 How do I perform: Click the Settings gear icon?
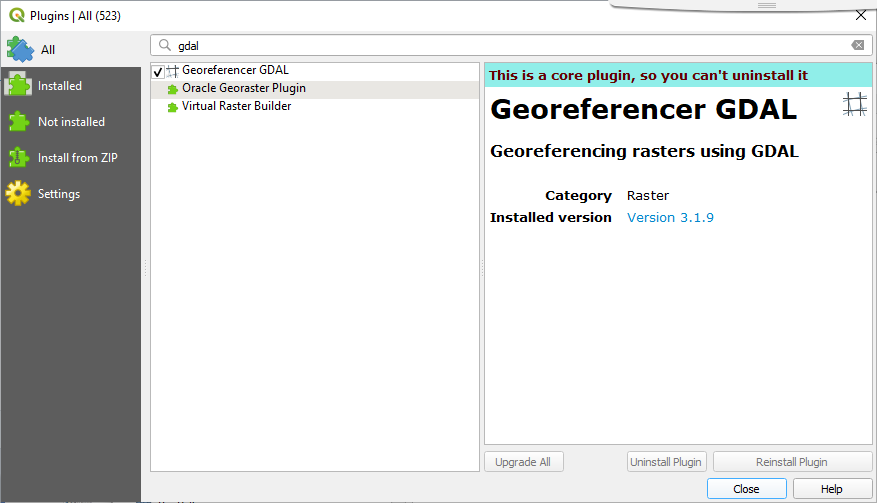(x=18, y=193)
